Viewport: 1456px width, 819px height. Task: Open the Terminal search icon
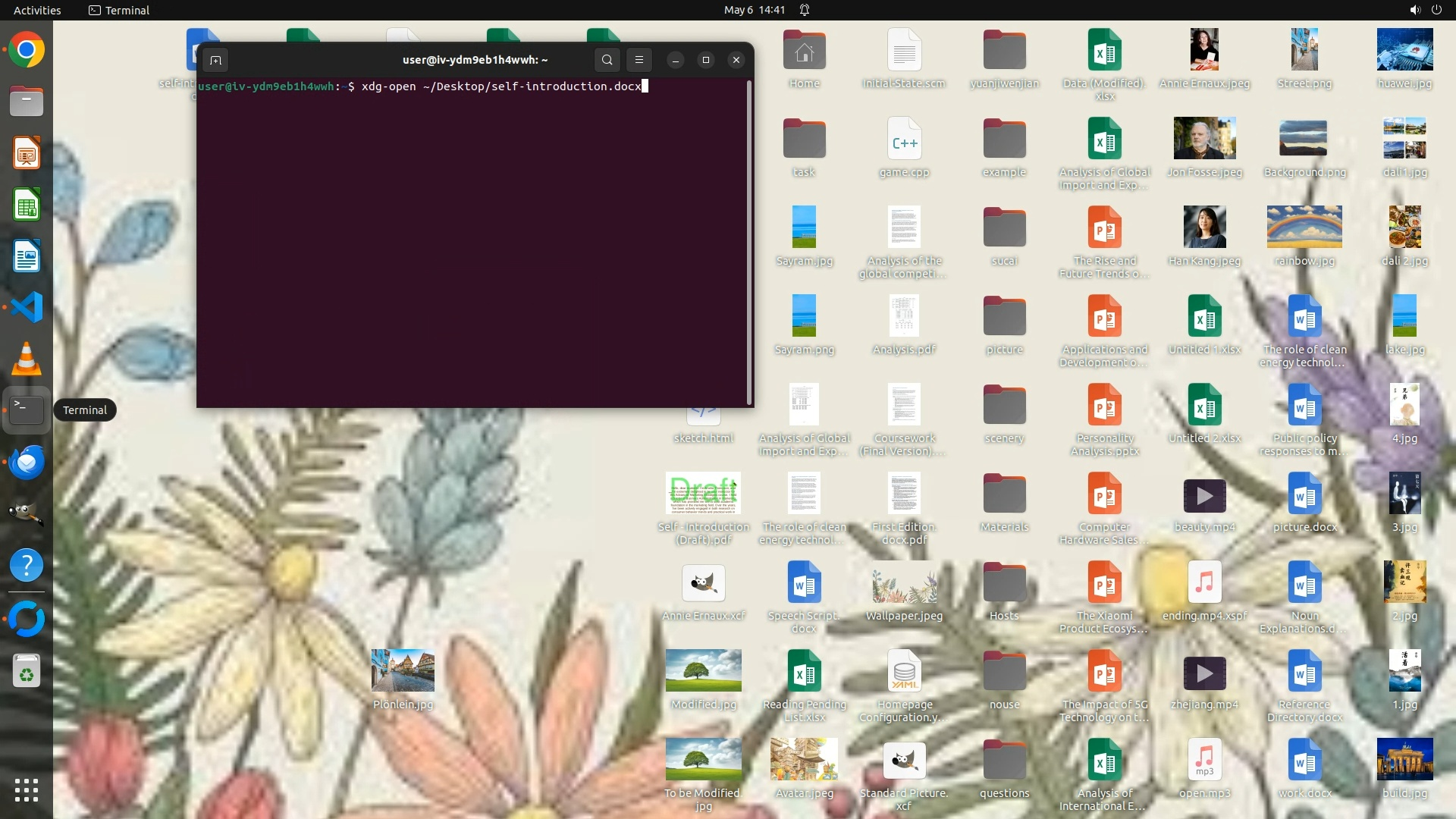[x=607, y=60]
